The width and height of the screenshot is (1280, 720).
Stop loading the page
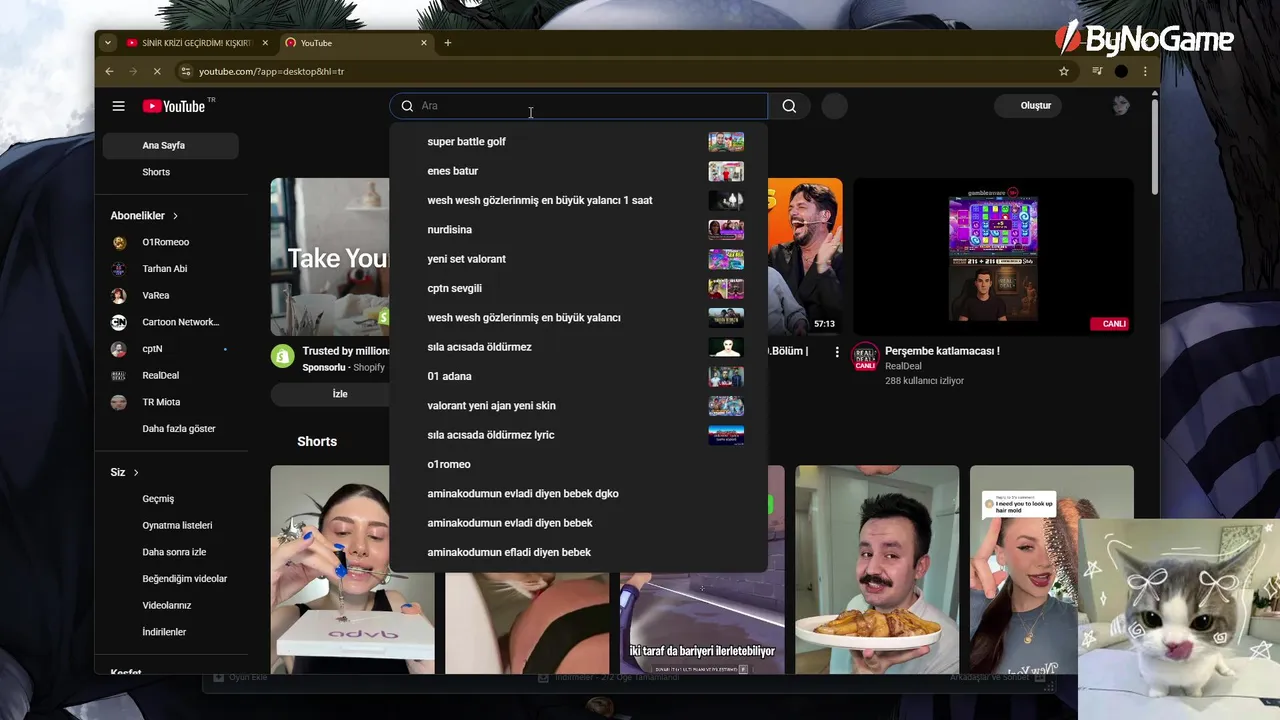pos(158,71)
